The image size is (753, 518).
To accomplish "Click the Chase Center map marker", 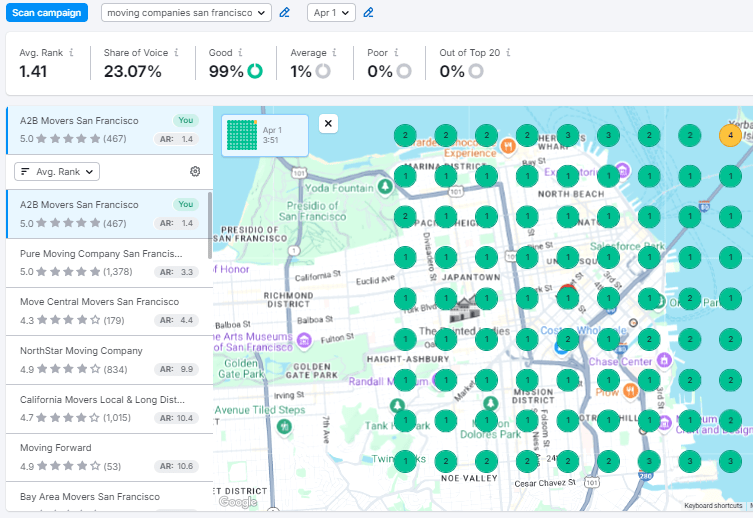I will pos(664,359).
